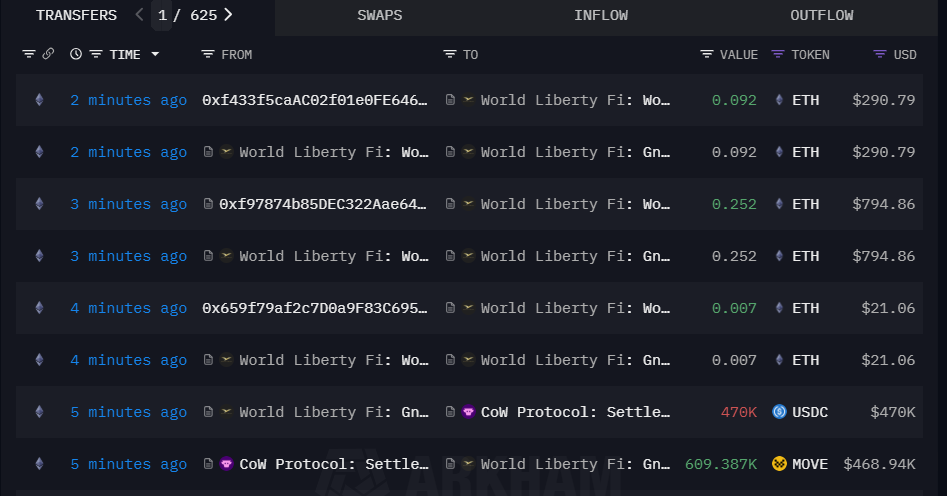
Task: Open address 0xf433f5caAC02f01e0FE646...
Action: [314, 100]
